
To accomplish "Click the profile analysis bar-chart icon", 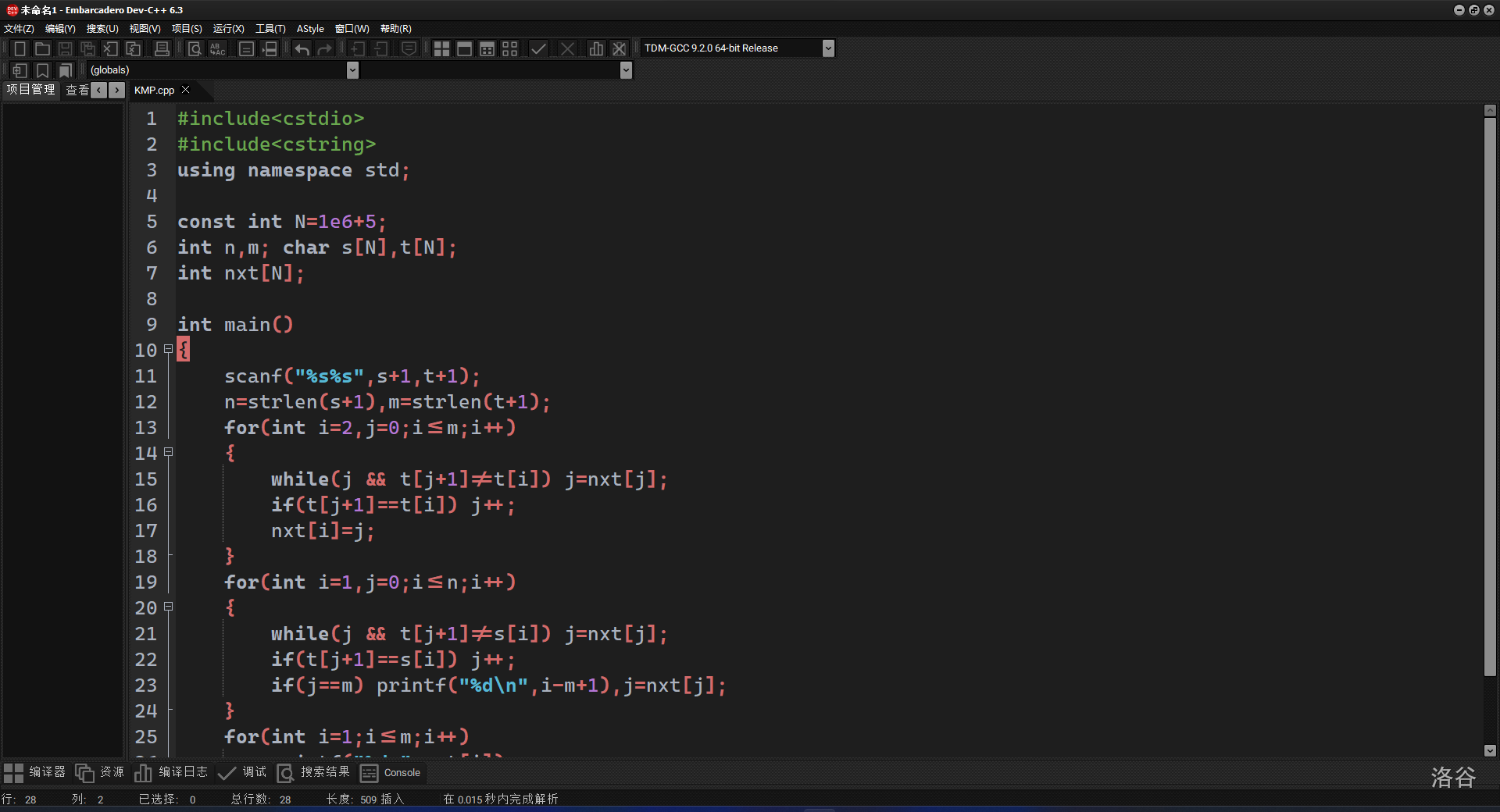I will [x=596, y=48].
